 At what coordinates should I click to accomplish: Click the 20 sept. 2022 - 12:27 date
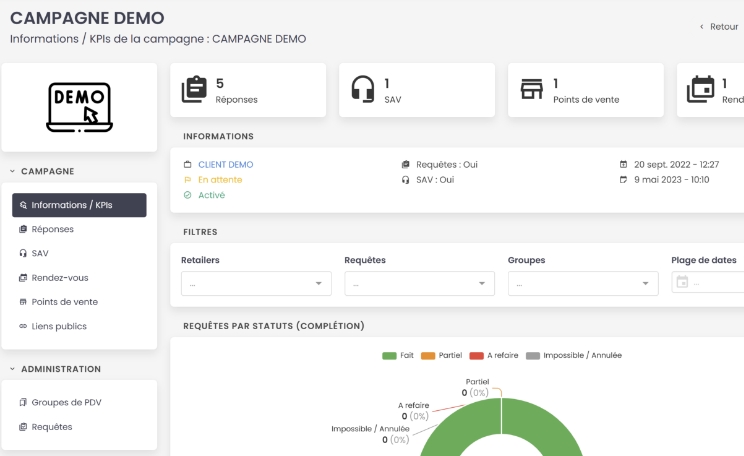(x=677, y=165)
